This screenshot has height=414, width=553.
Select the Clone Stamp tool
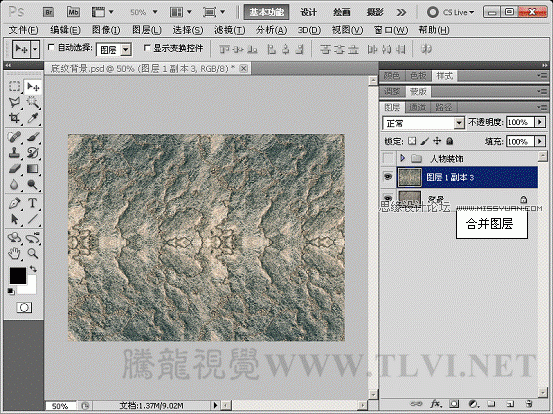click(x=14, y=153)
